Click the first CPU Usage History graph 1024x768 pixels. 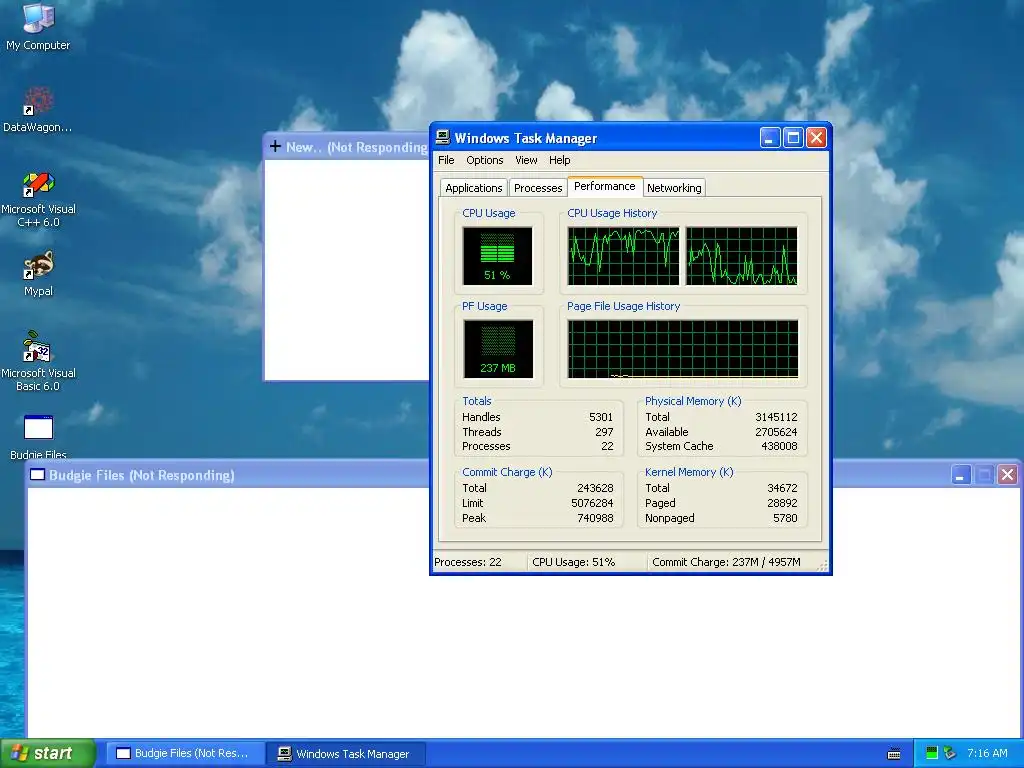[x=623, y=256]
